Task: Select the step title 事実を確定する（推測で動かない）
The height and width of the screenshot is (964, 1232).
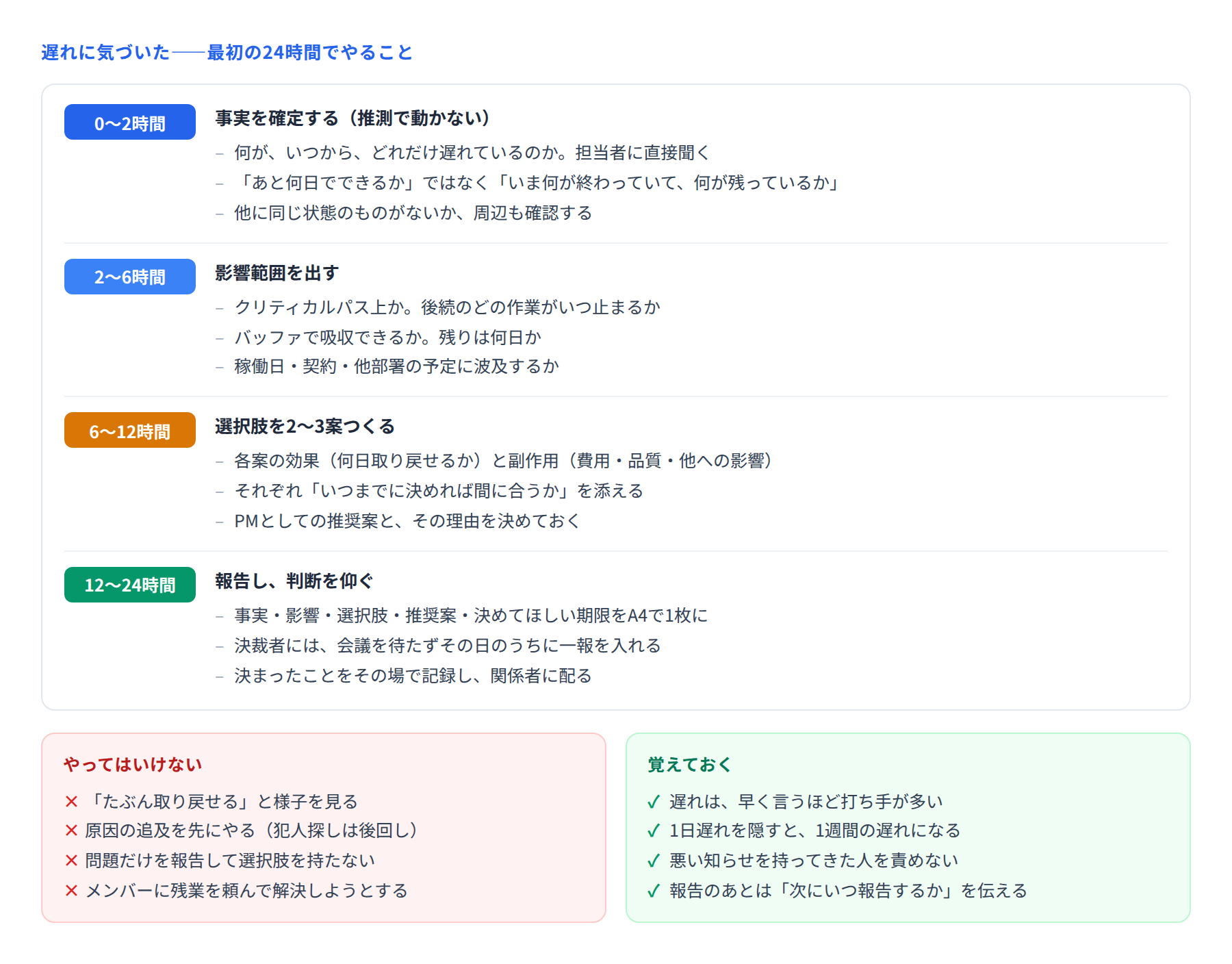Action: click(x=352, y=118)
